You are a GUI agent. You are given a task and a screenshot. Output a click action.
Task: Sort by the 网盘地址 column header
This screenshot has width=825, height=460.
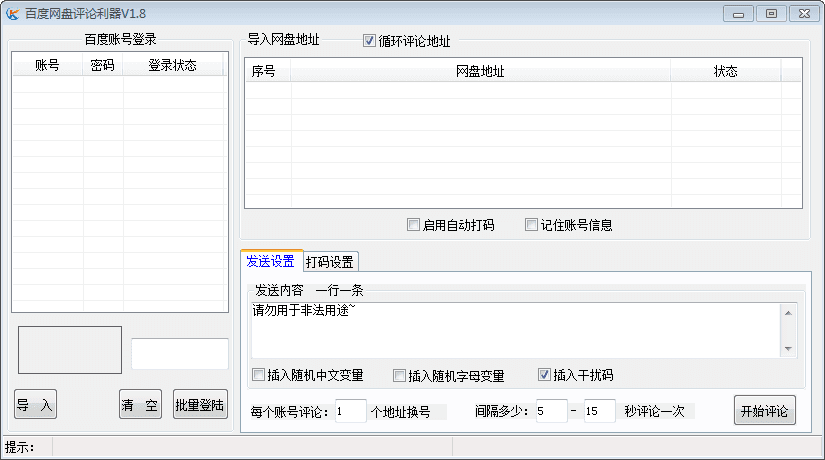coord(480,71)
